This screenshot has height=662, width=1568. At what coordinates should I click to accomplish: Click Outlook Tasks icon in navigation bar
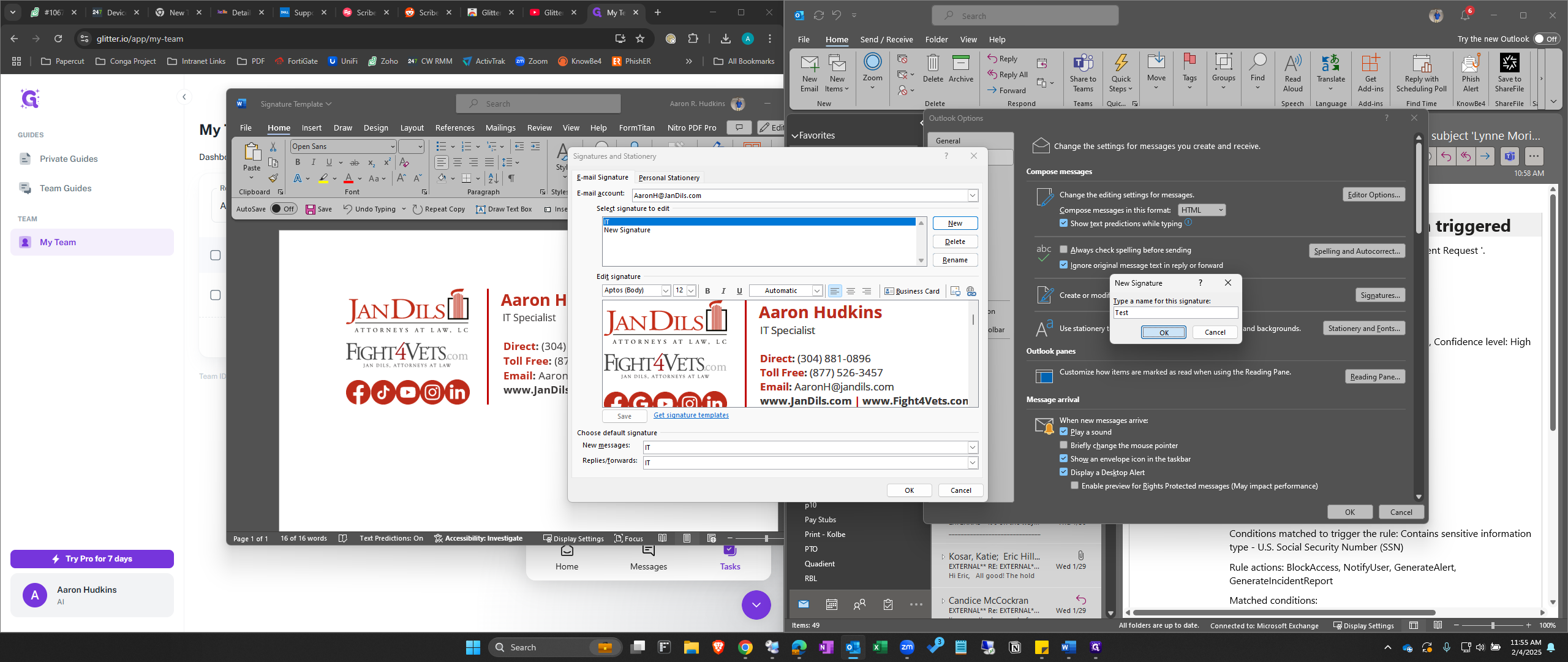tap(888, 604)
